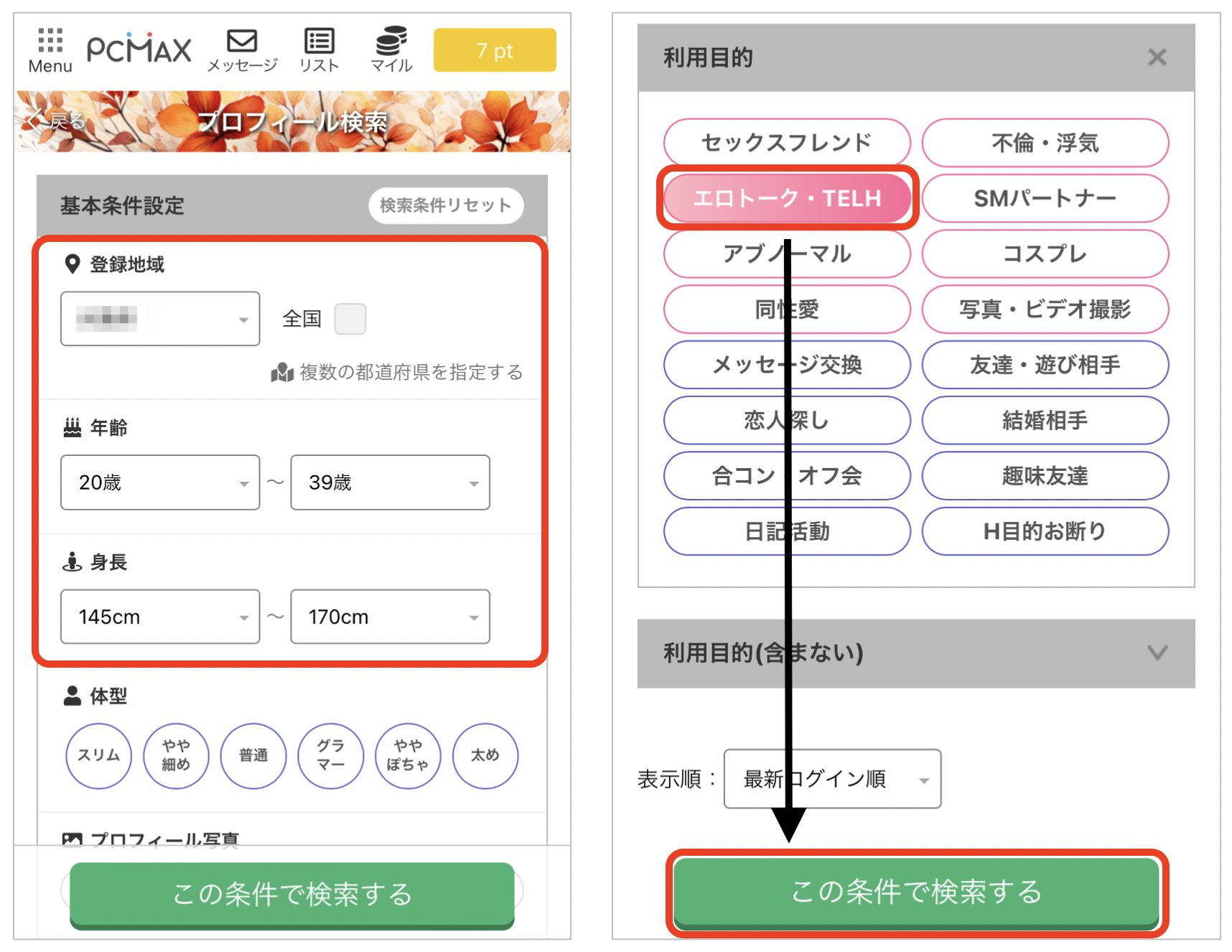The height and width of the screenshot is (952, 1232).
Task: Click the 検索条件リセット button
Action: [445, 205]
